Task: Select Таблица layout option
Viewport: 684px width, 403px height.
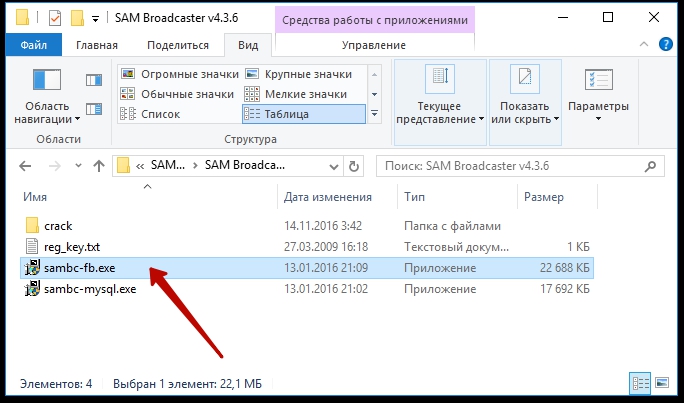Action: coord(304,114)
